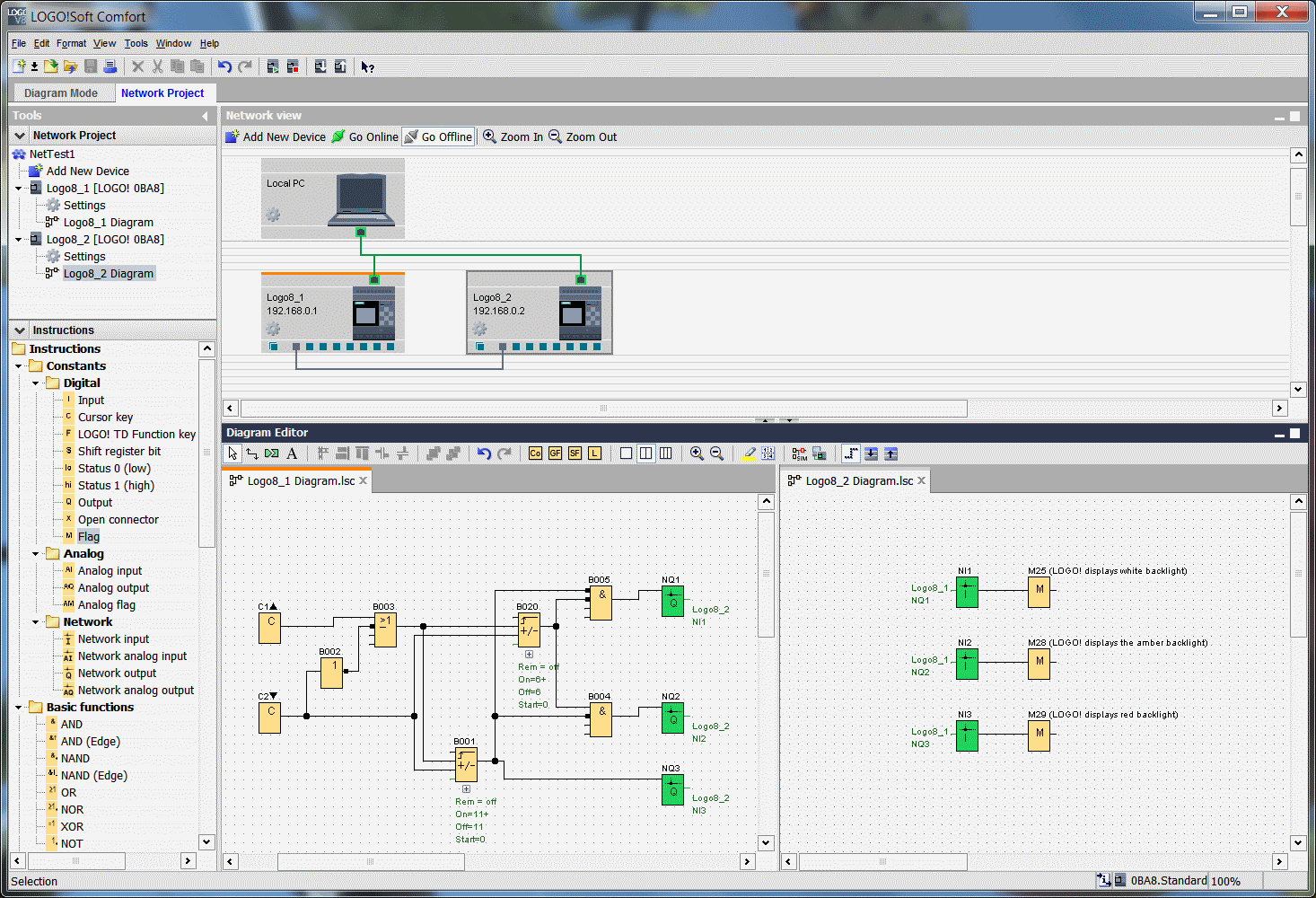Click Diagram Editor zoom in magnifier
1316x898 pixels.
tap(697, 453)
